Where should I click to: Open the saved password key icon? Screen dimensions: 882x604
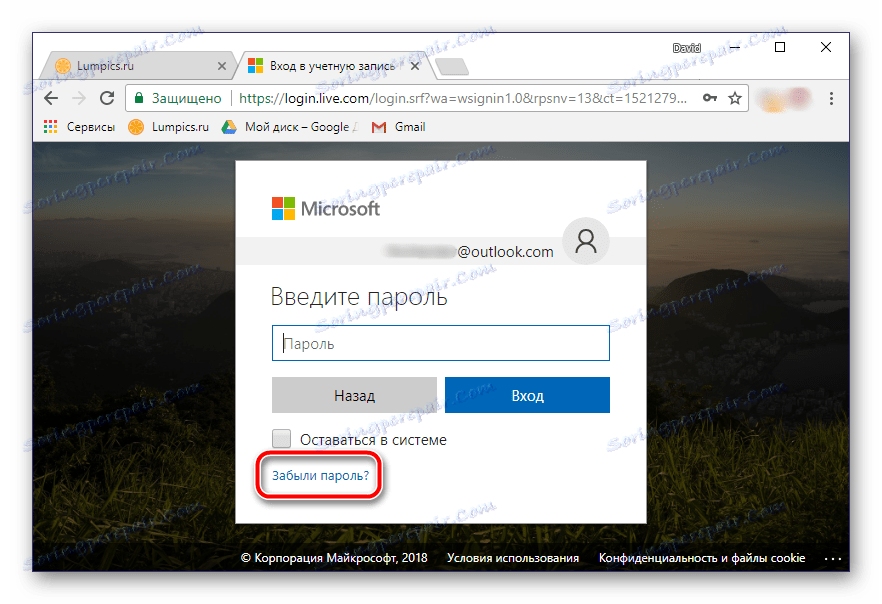(710, 98)
